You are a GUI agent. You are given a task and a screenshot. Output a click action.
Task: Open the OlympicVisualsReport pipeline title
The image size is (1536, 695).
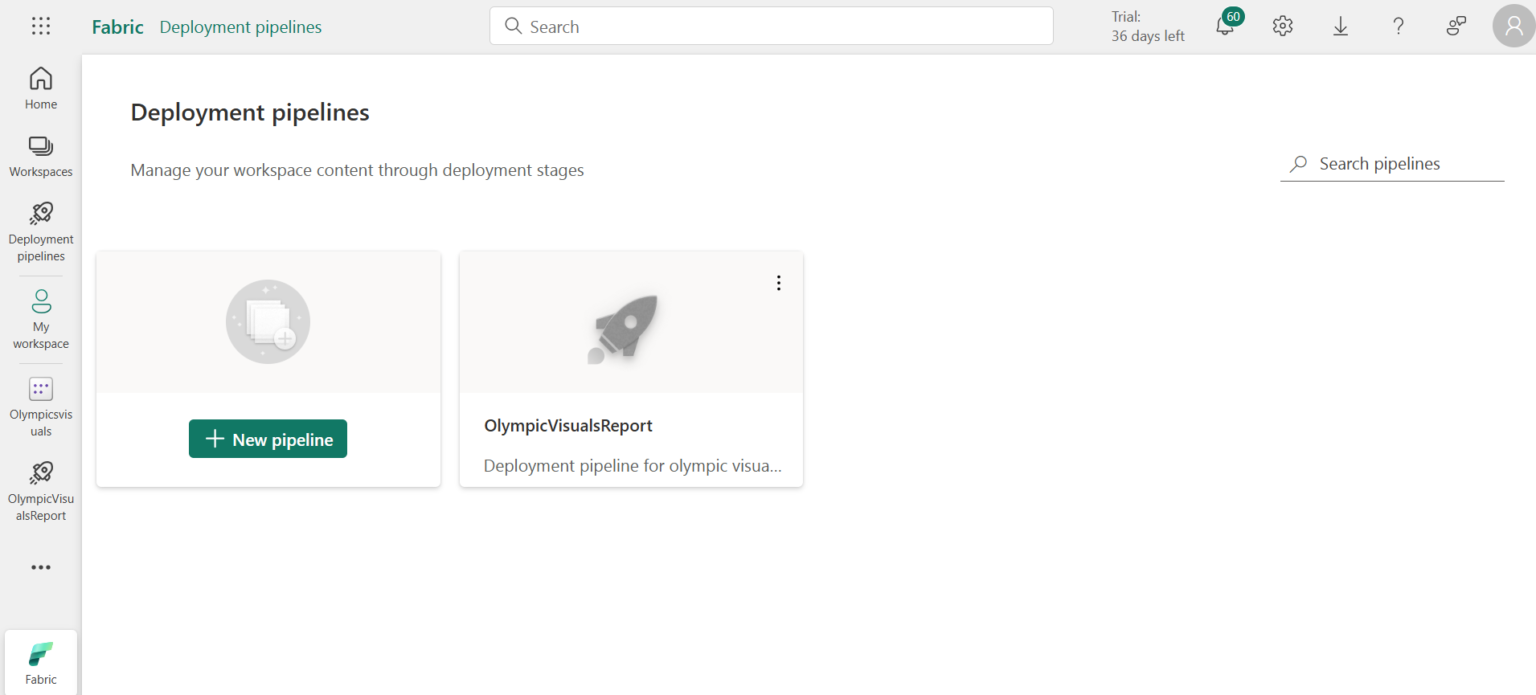[x=568, y=425]
